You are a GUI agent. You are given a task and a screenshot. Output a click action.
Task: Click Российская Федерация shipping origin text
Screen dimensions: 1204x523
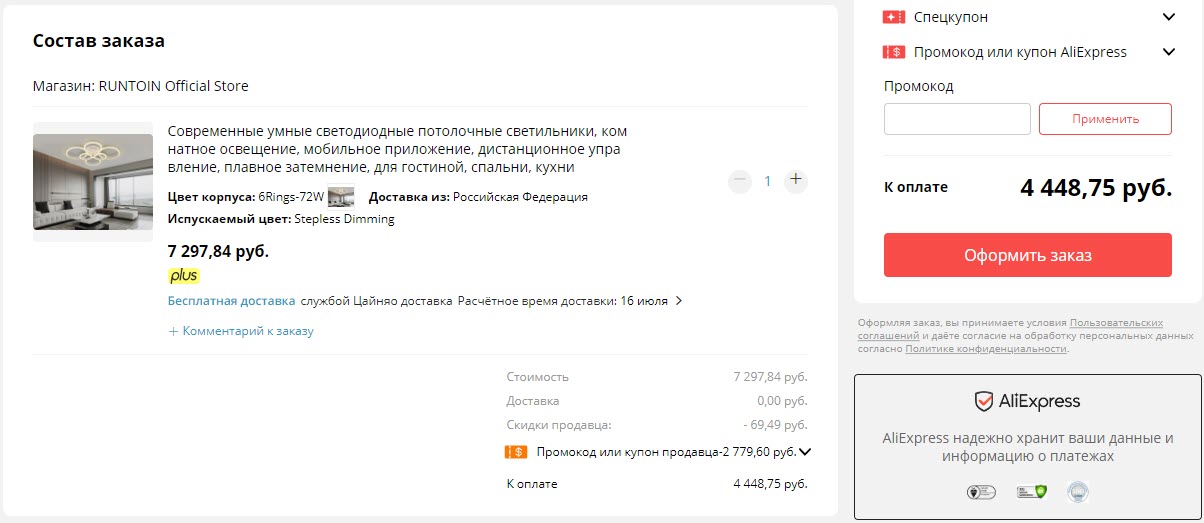(x=520, y=197)
